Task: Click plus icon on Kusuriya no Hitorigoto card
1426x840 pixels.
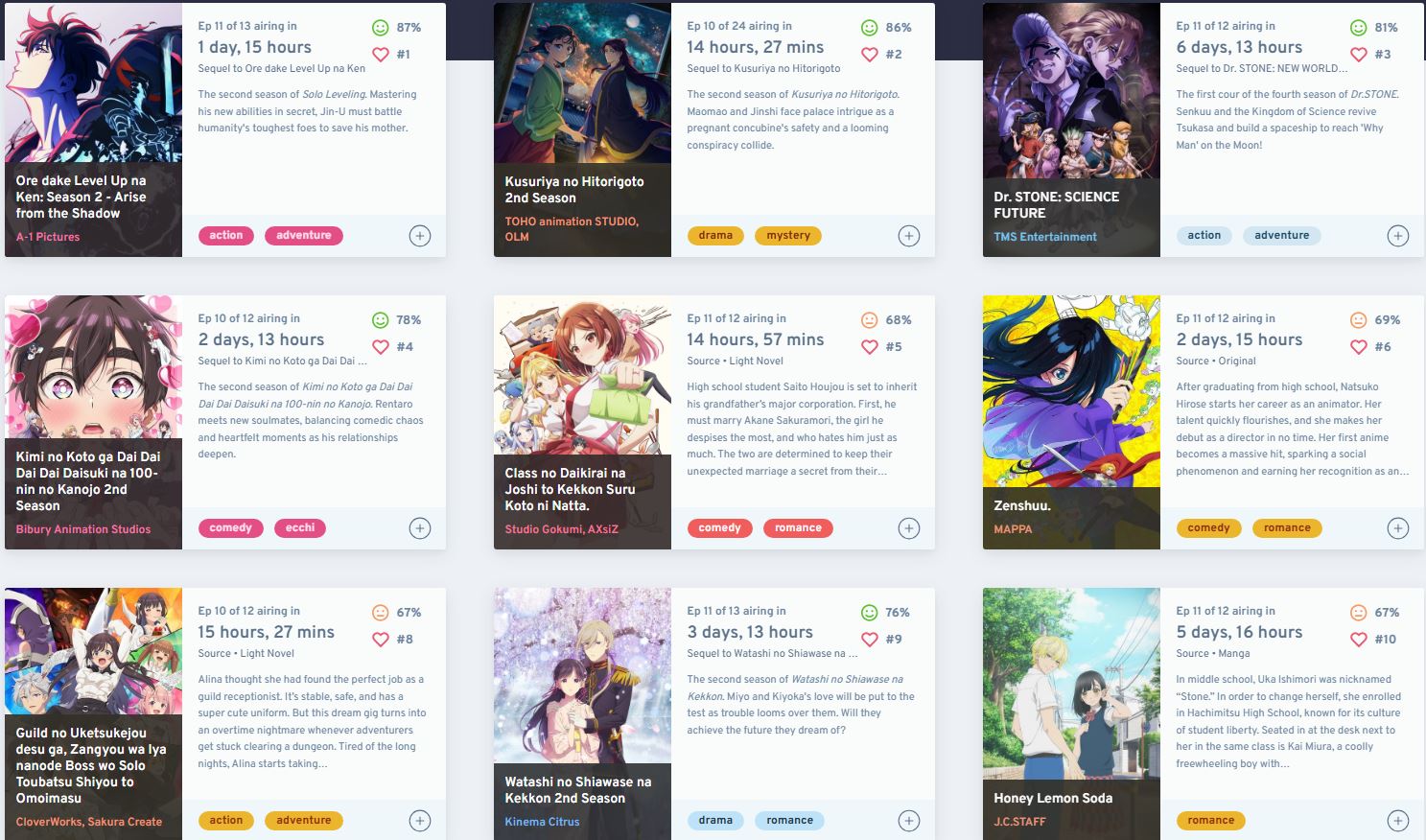Action: [x=909, y=236]
